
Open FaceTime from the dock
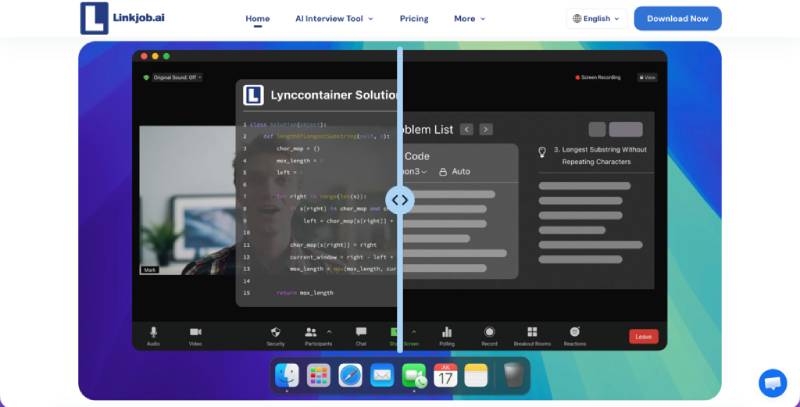(x=414, y=376)
